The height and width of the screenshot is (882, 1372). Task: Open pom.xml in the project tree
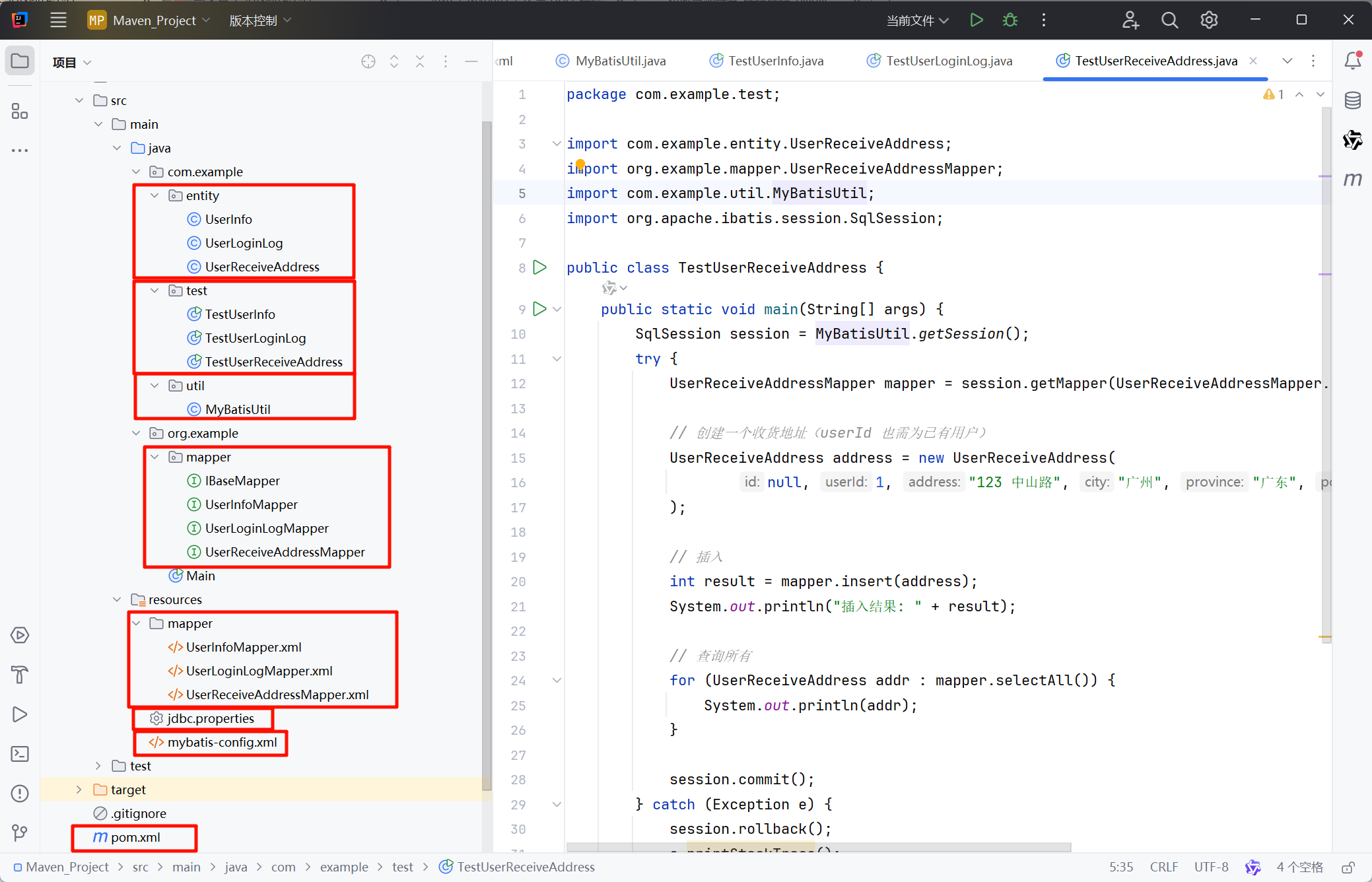click(x=135, y=837)
